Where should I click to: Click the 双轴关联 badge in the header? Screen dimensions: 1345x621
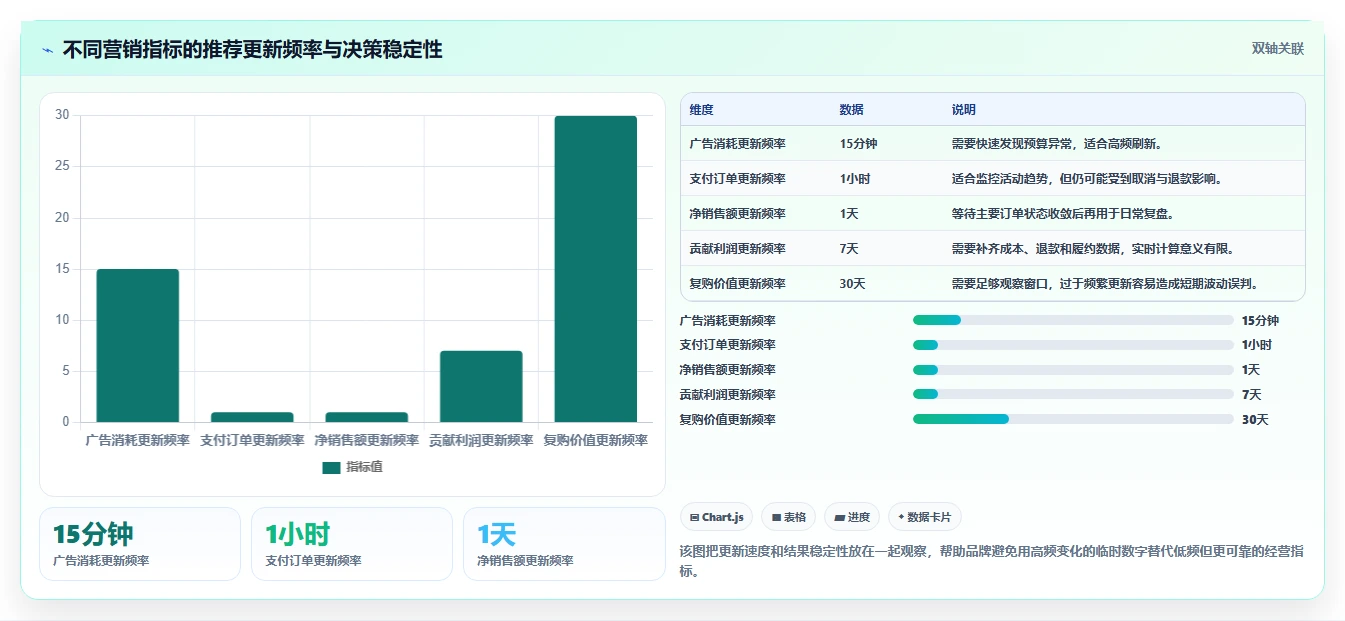(x=1278, y=49)
